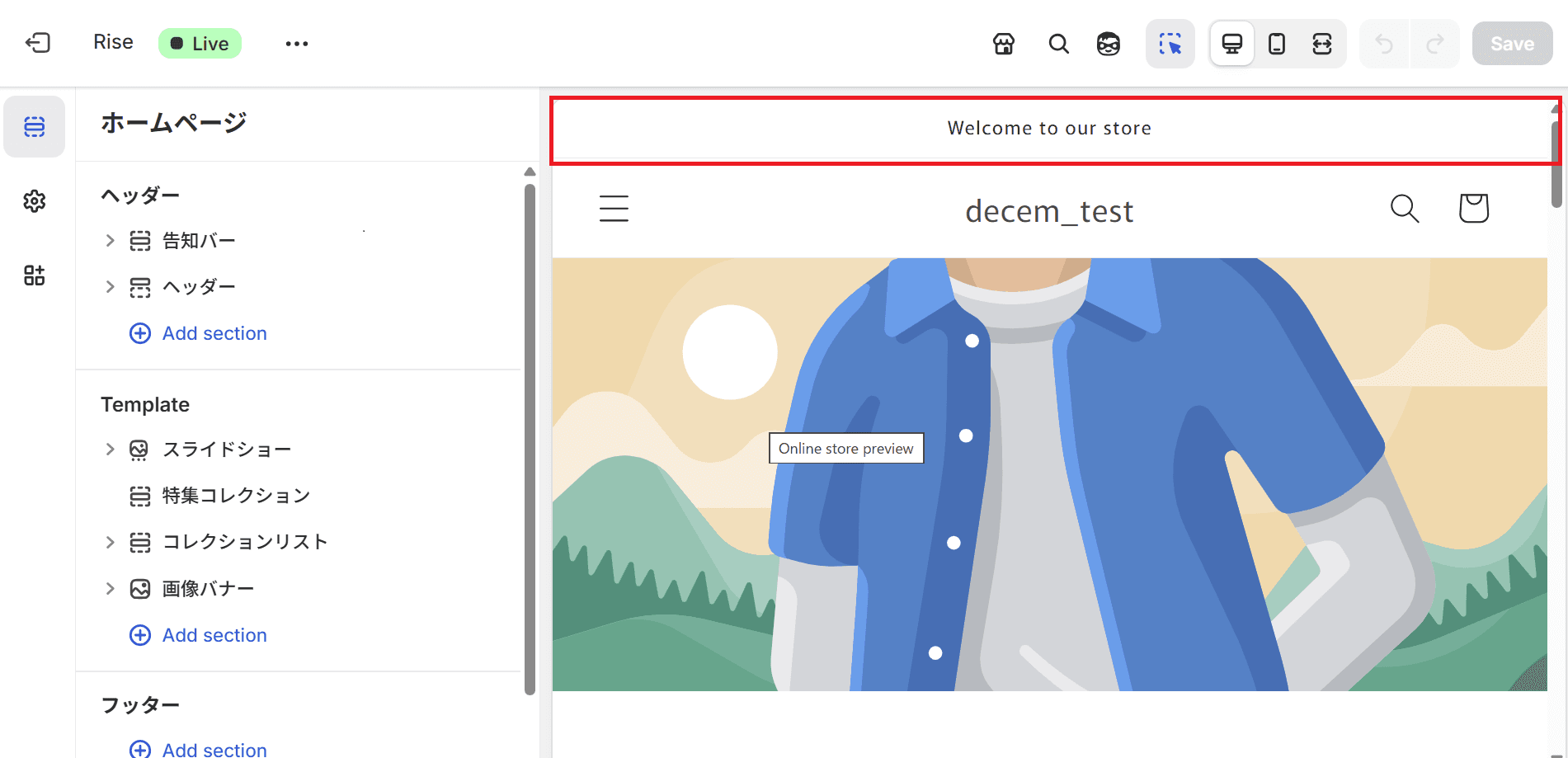
Task: Switch preview to mobile view
Action: tap(1277, 44)
